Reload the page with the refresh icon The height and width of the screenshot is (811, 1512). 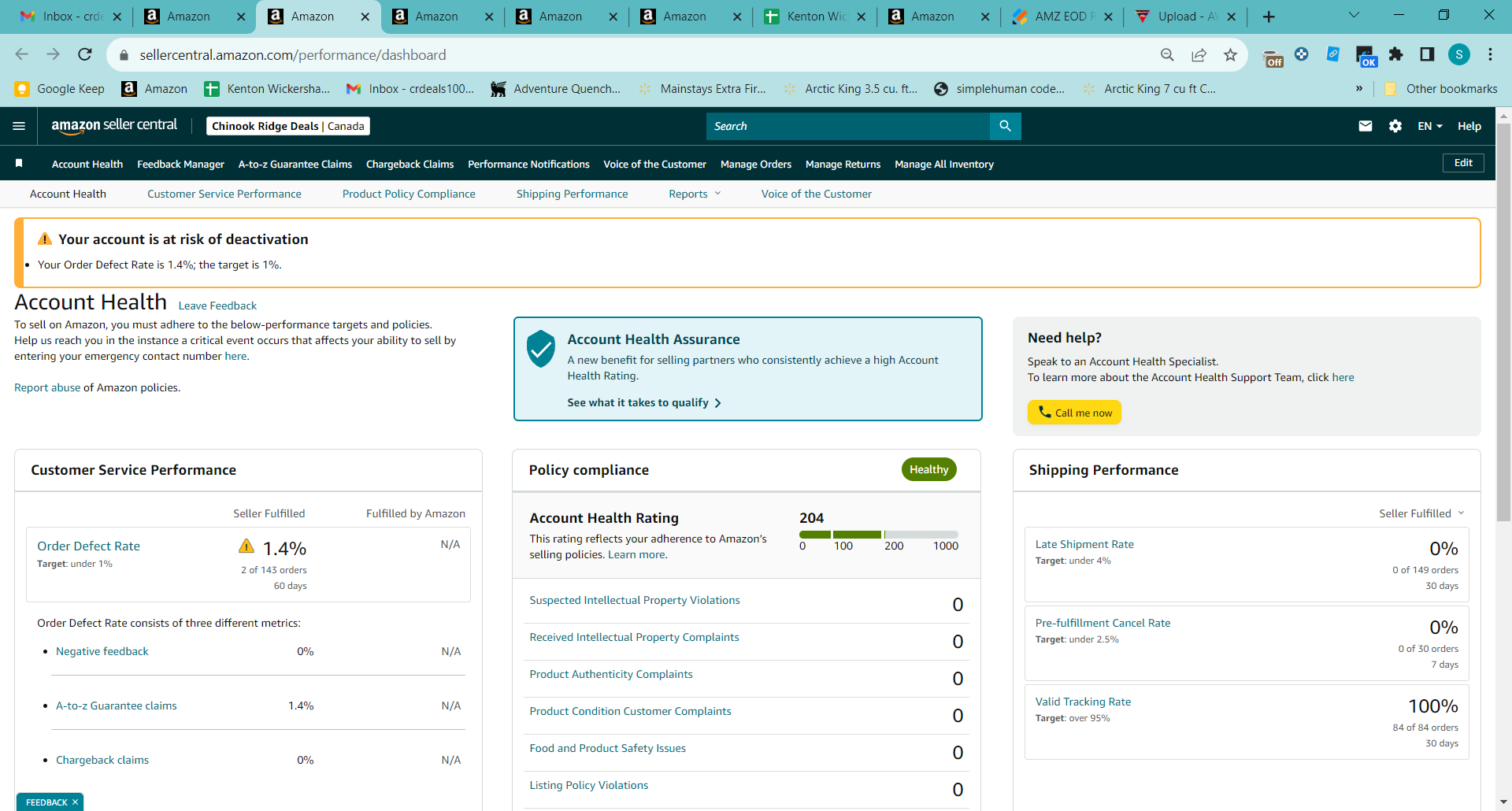[x=85, y=54]
